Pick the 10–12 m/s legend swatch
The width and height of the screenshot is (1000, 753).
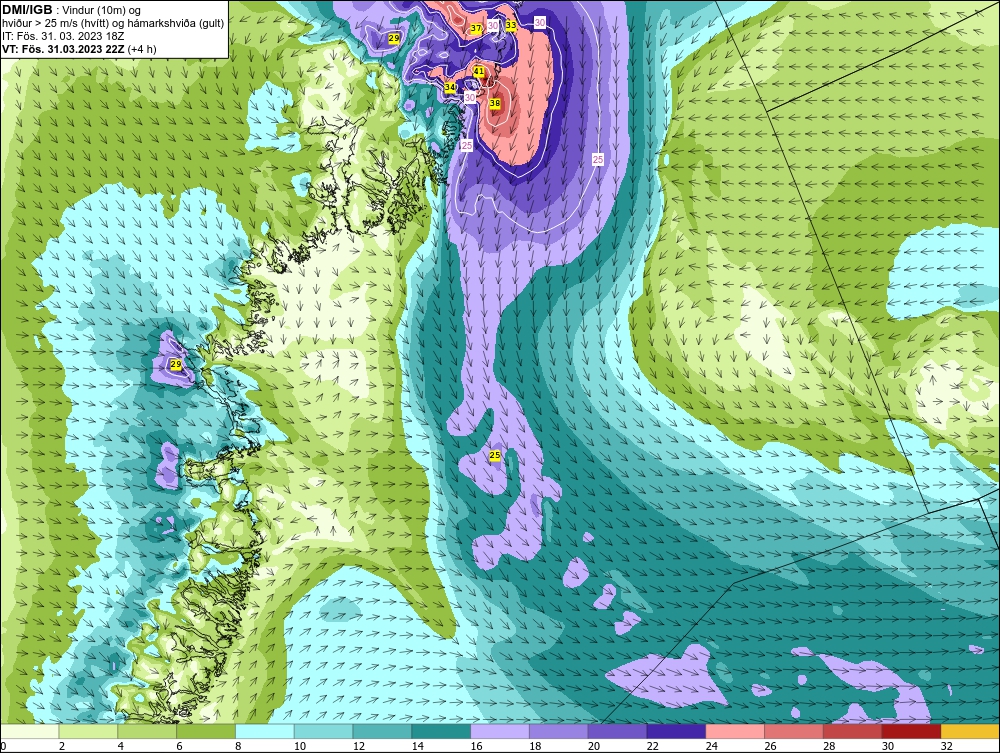[323, 731]
